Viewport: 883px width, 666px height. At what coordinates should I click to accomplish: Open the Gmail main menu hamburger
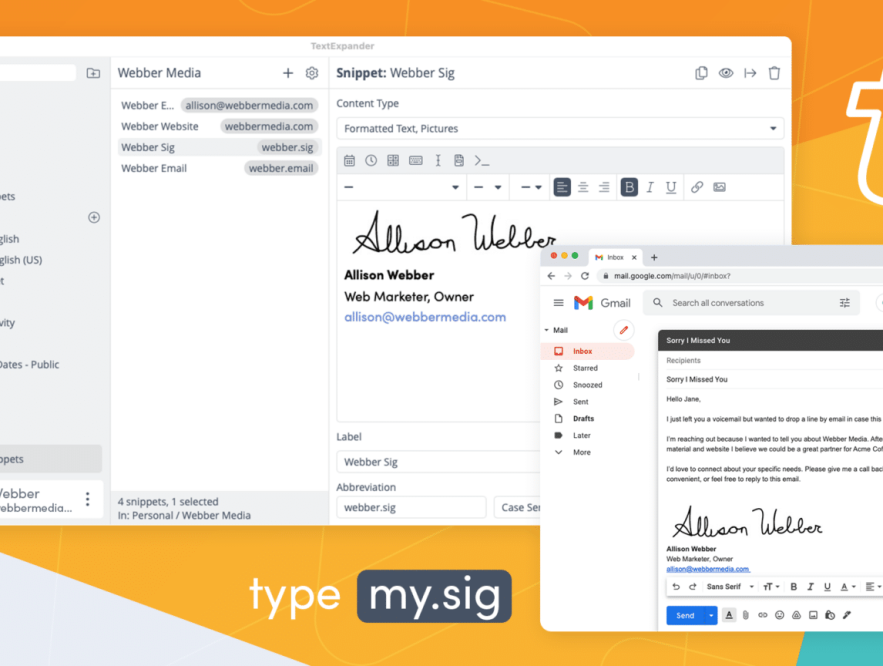click(x=558, y=303)
